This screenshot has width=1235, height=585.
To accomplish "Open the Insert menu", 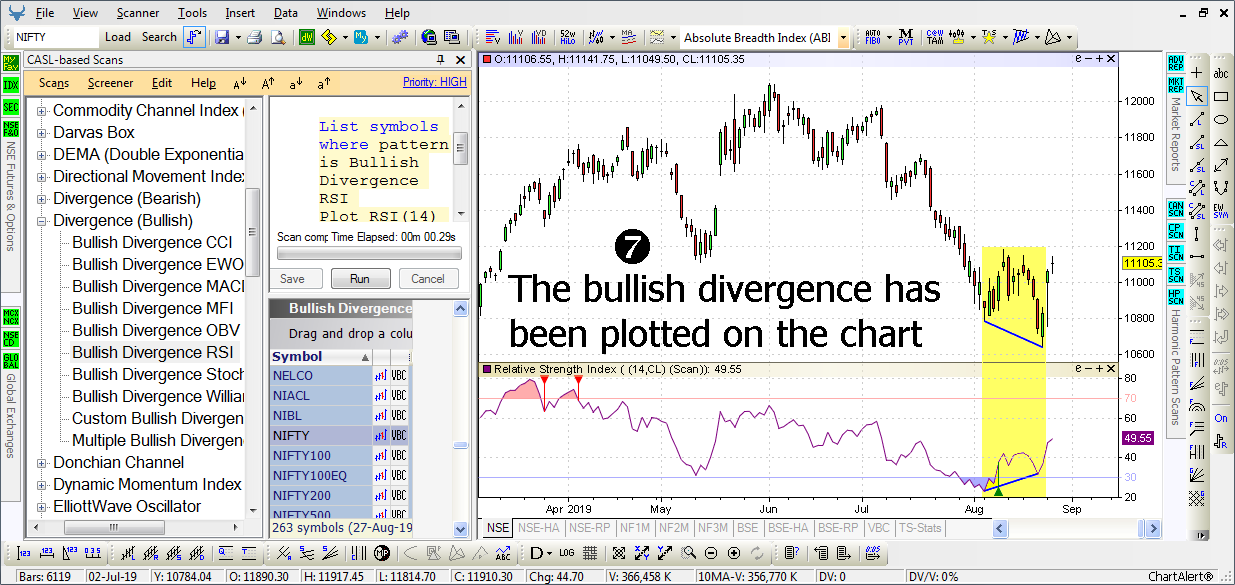I will click(x=240, y=13).
